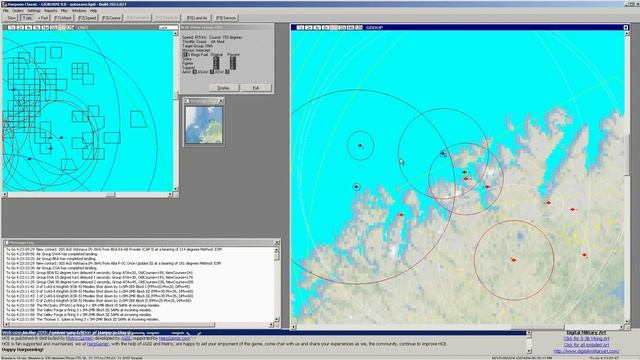This screenshot has width=640, height=360.
Task: Open the Reports menu
Action: [50, 11]
